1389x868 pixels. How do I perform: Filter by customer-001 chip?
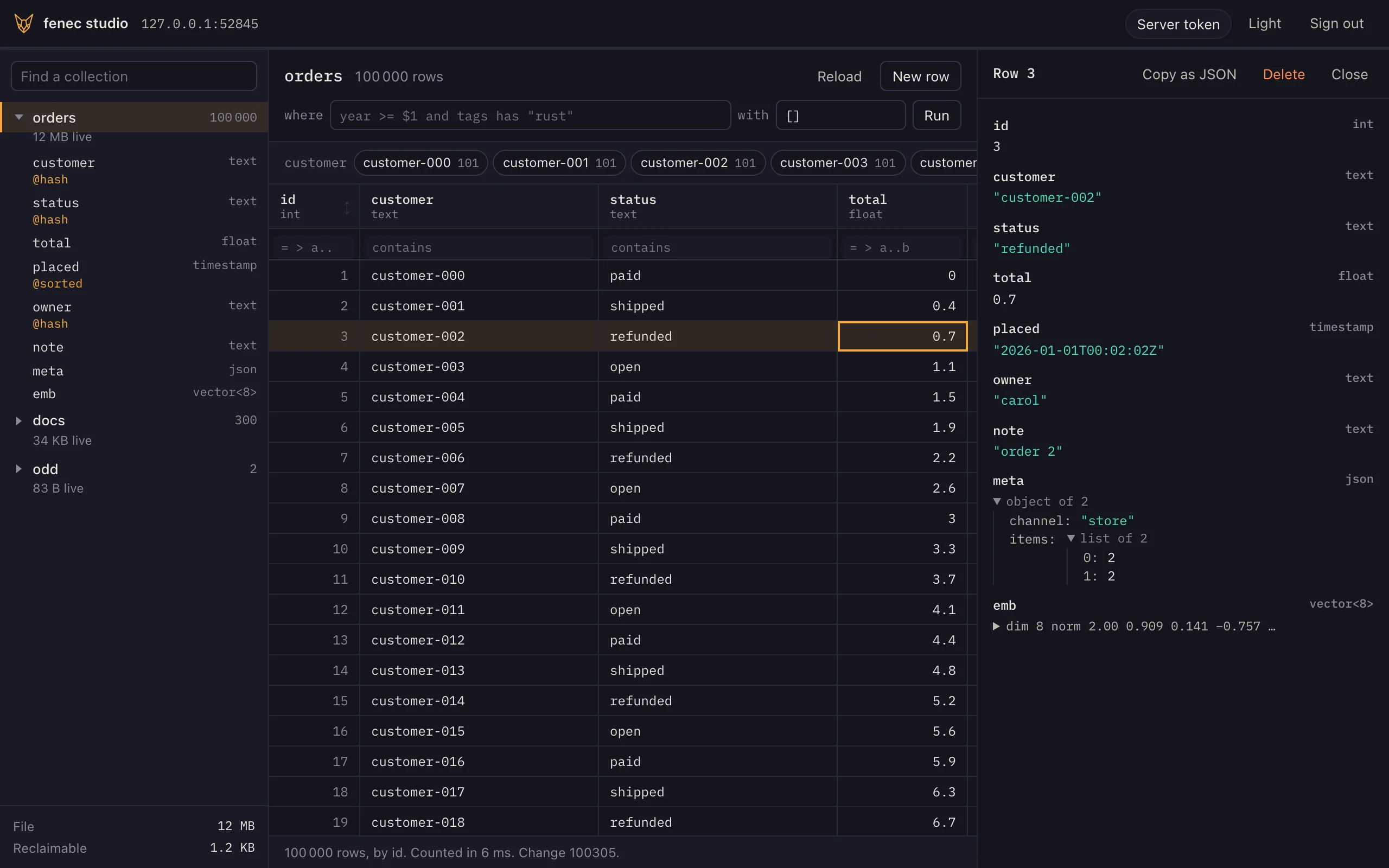[559, 163]
